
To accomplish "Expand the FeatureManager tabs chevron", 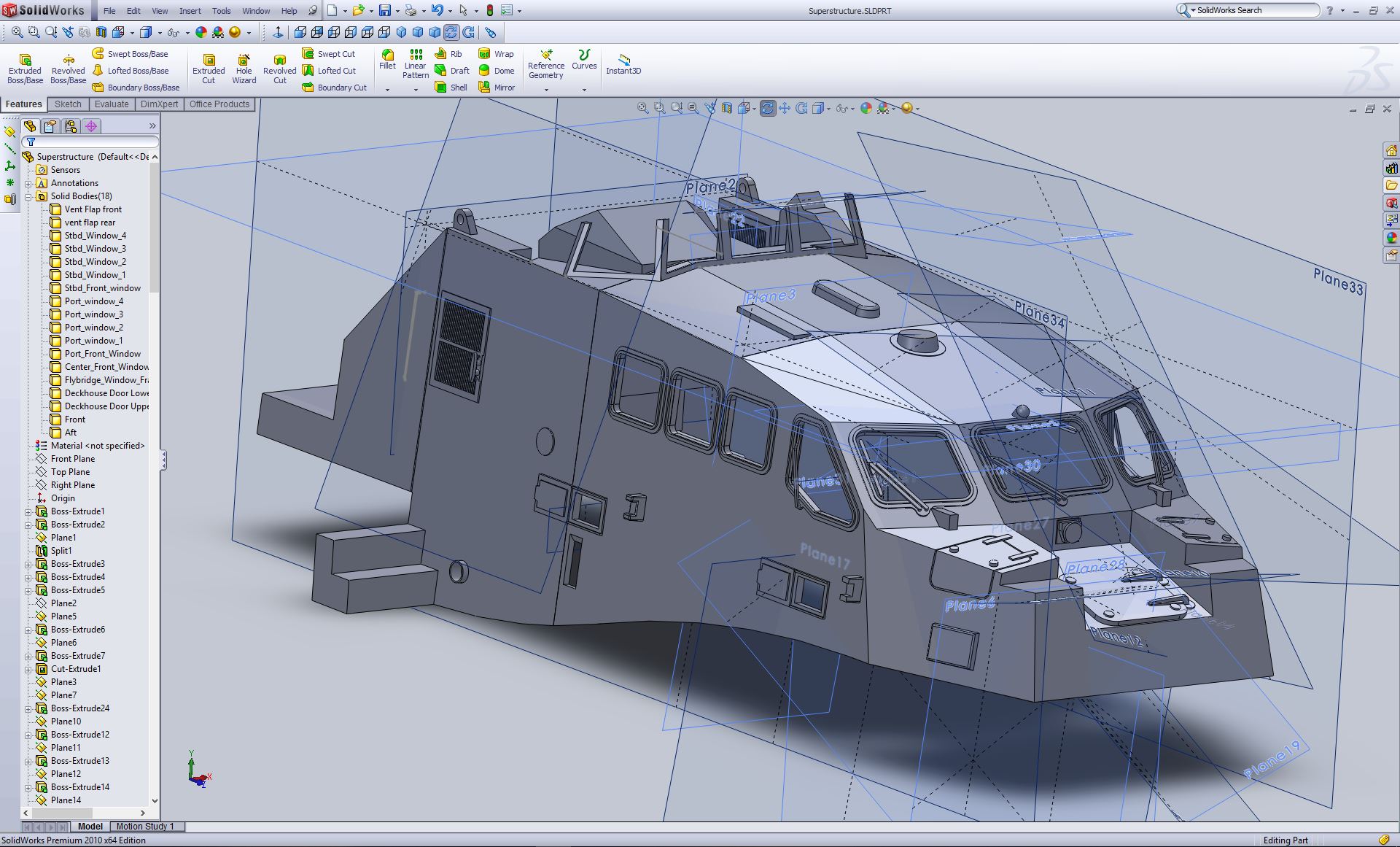I will pos(152,126).
